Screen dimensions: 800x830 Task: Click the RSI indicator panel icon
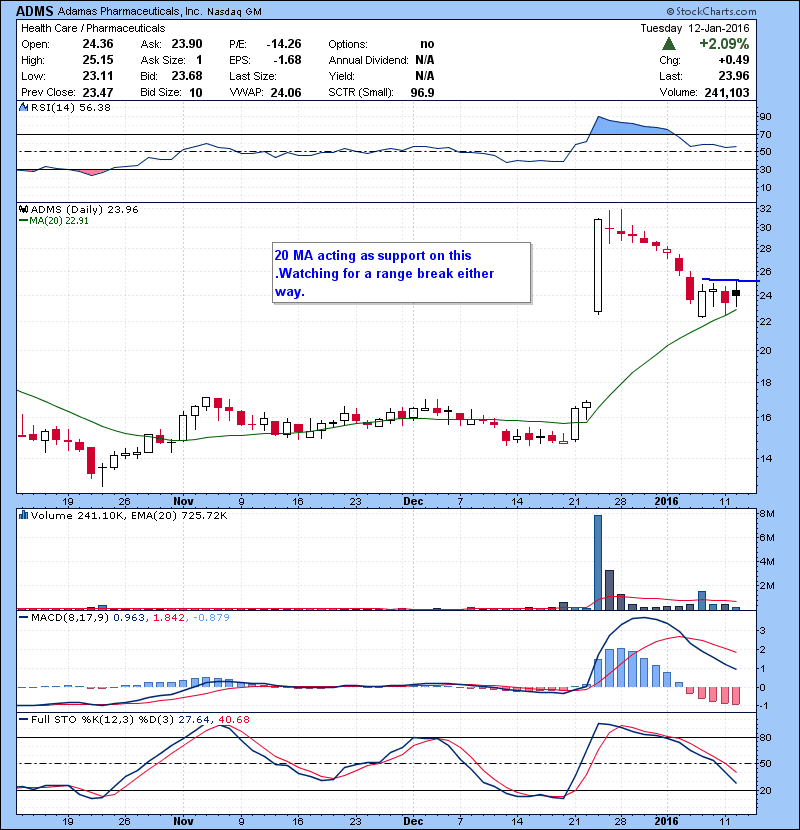(x=23, y=107)
